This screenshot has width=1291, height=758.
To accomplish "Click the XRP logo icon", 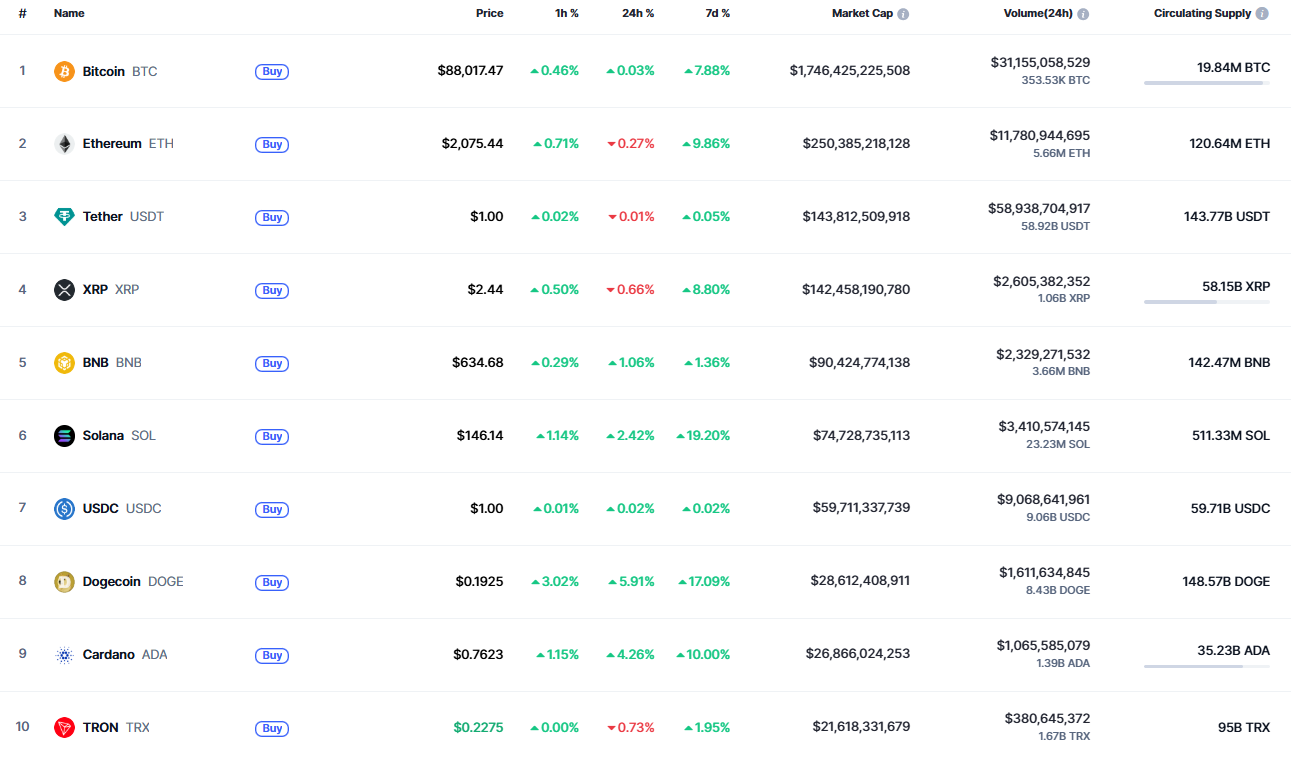I will 64,290.
